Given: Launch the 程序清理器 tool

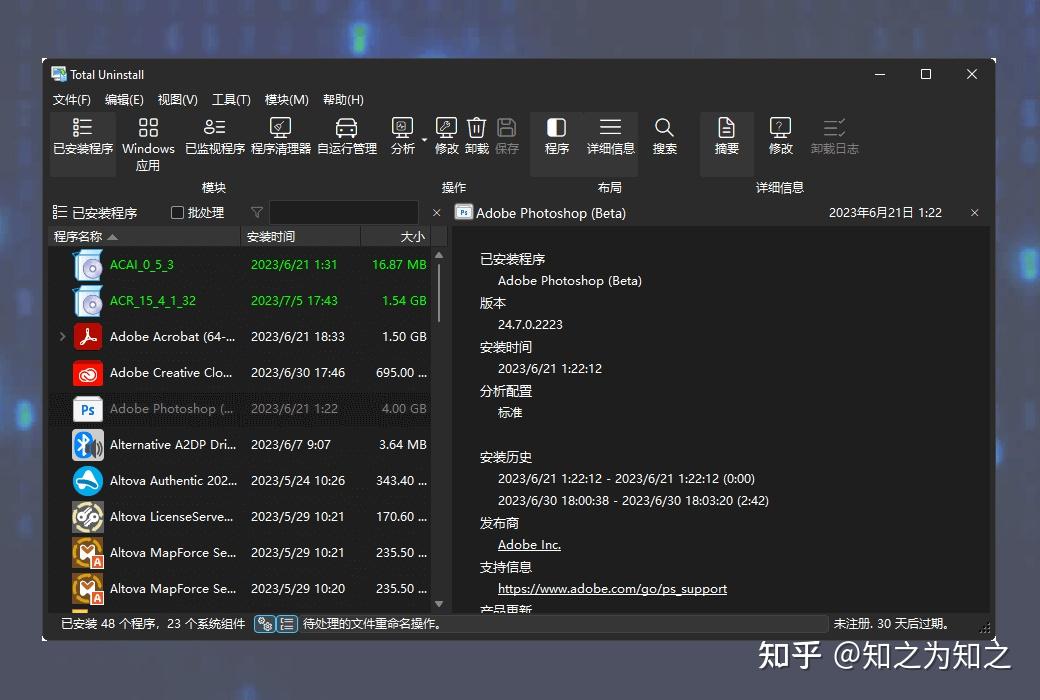Looking at the screenshot, I should (281, 137).
